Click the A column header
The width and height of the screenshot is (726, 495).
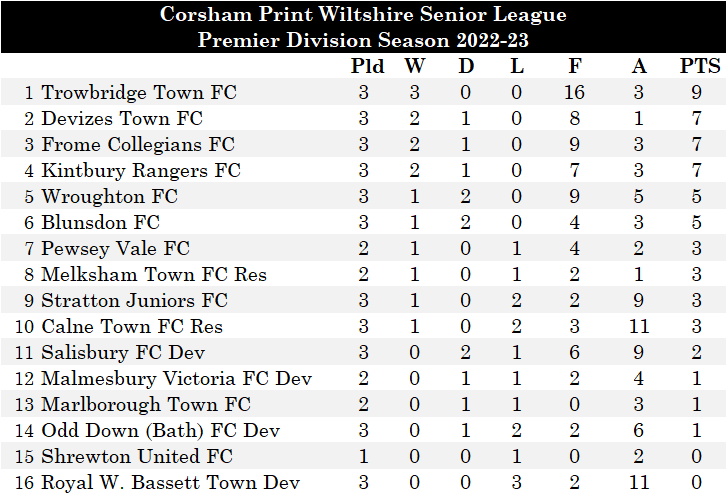pos(640,67)
